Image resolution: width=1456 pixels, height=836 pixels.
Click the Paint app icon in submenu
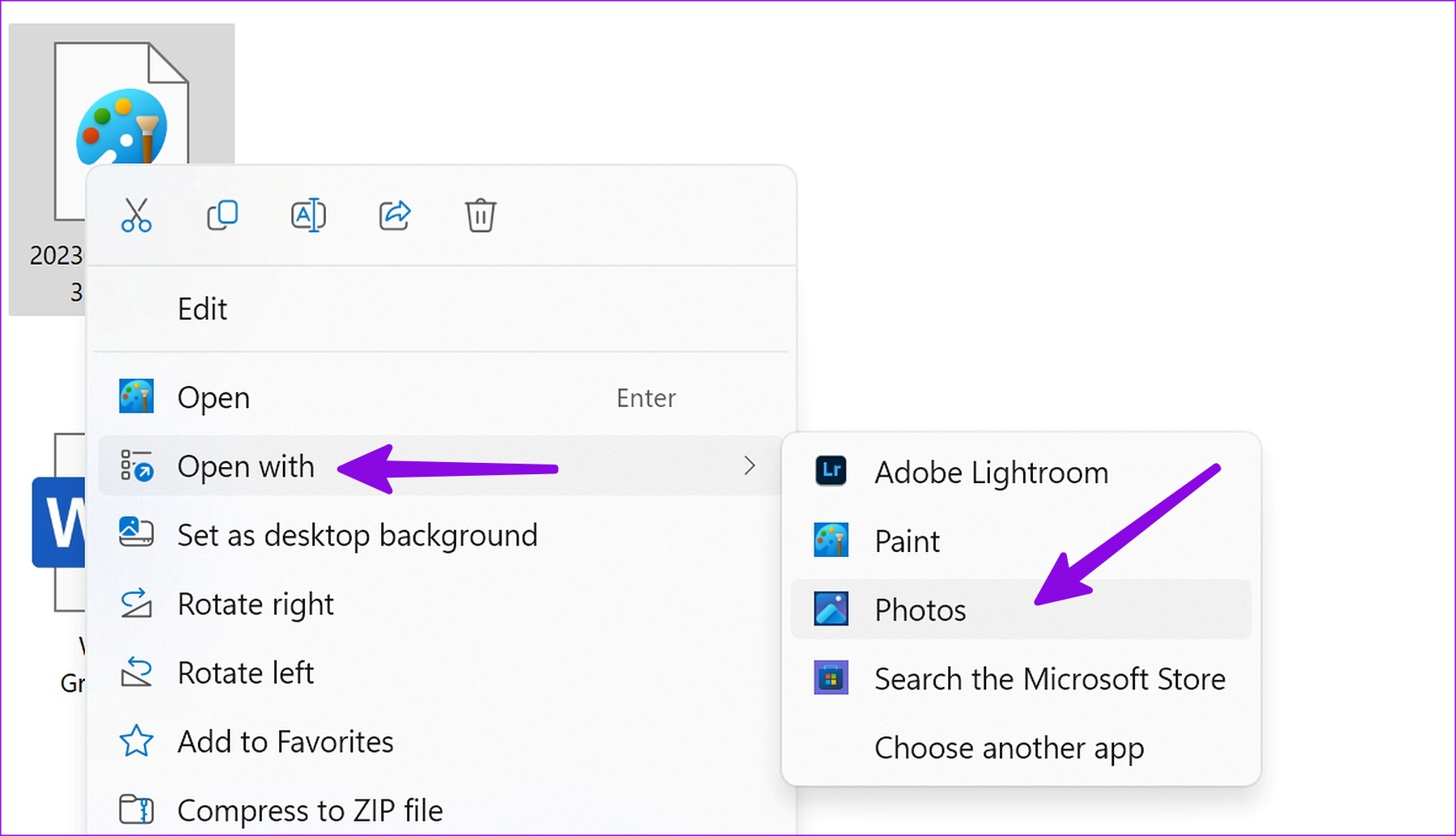pos(831,540)
